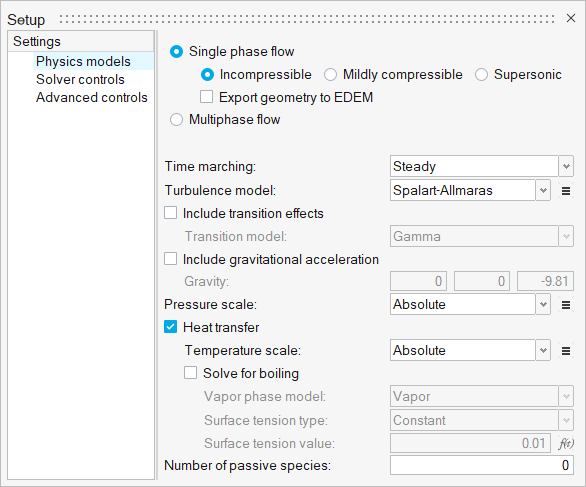
Task: Open the Temperature scale dropdown
Action: [x=470, y=350]
